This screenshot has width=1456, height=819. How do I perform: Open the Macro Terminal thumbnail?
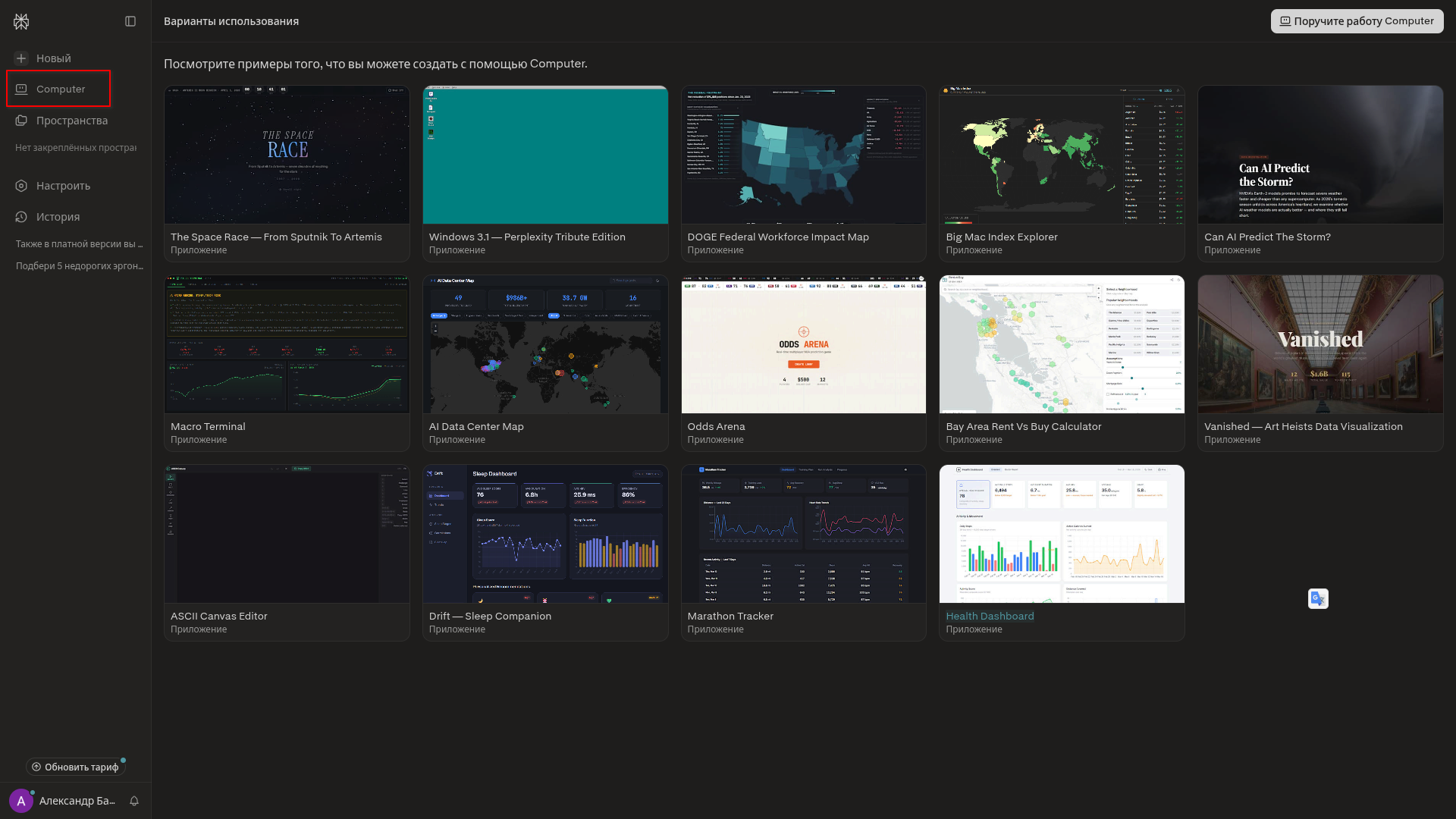pyautogui.click(x=287, y=344)
